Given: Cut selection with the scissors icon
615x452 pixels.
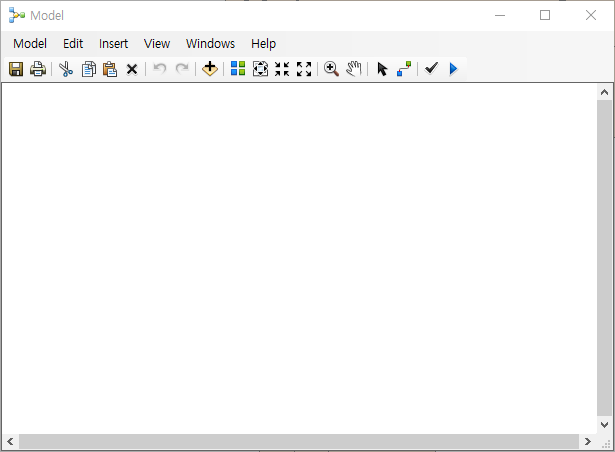Looking at the screenshot, I should [x=66, y=69].
